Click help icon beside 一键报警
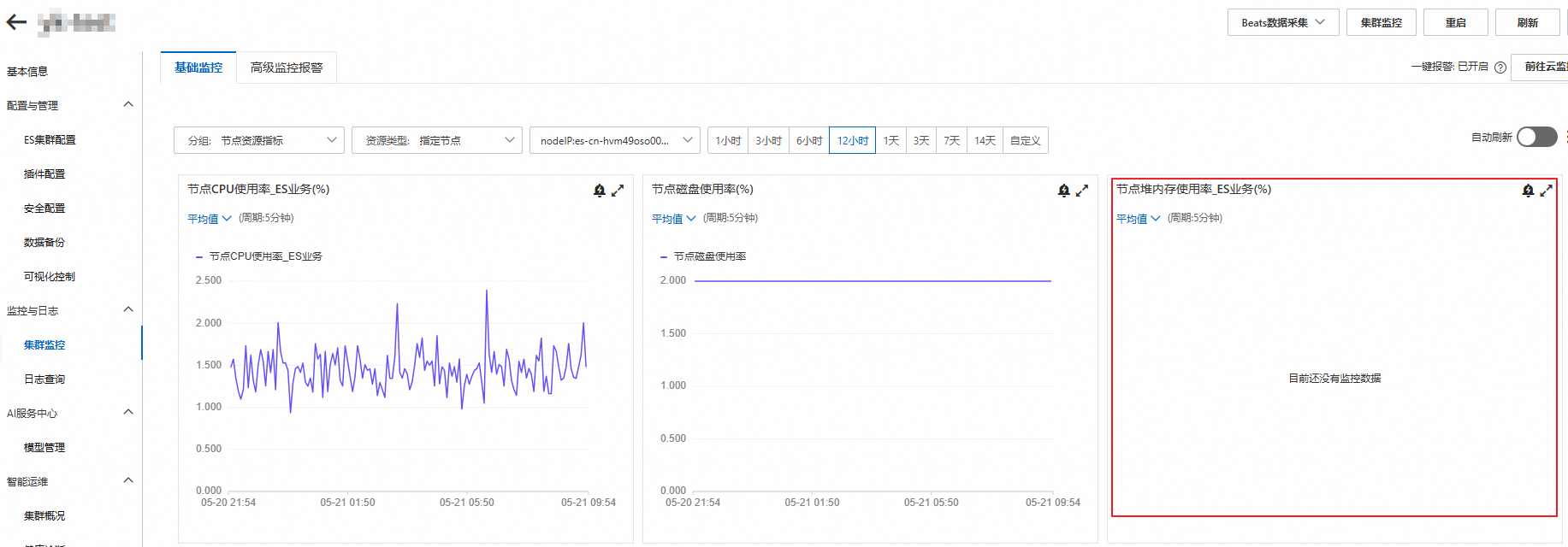Viewport: 1568px width, 547px height. [1500, 68]
